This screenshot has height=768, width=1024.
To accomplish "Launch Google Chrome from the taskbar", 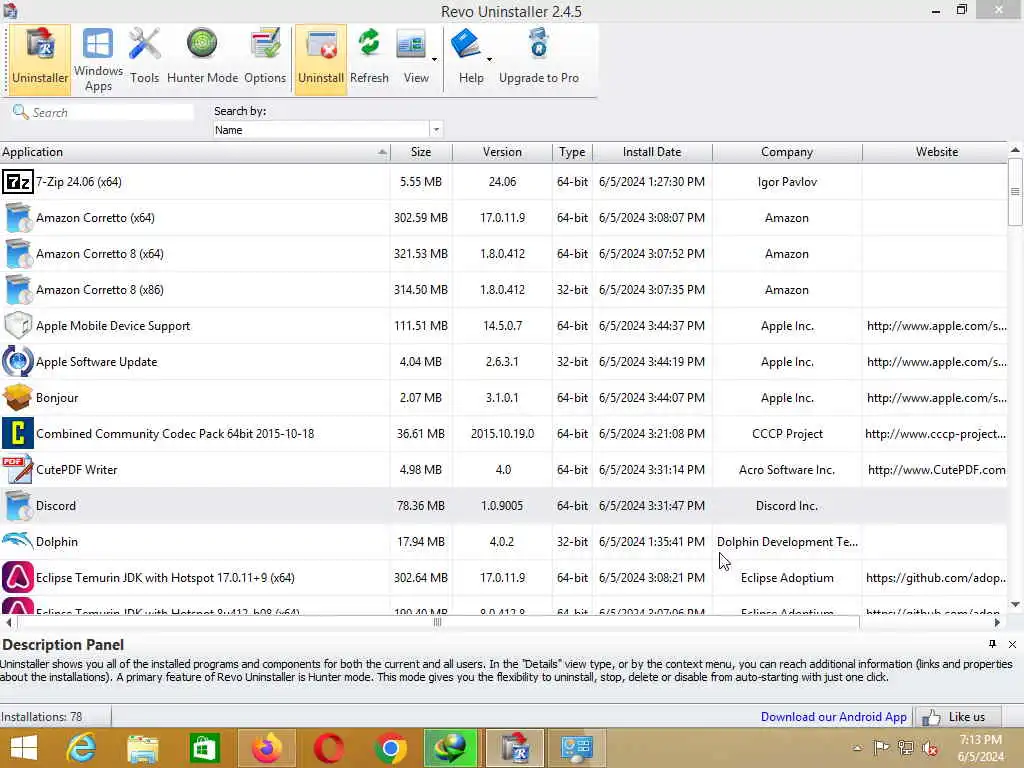I will coord(391,748).
